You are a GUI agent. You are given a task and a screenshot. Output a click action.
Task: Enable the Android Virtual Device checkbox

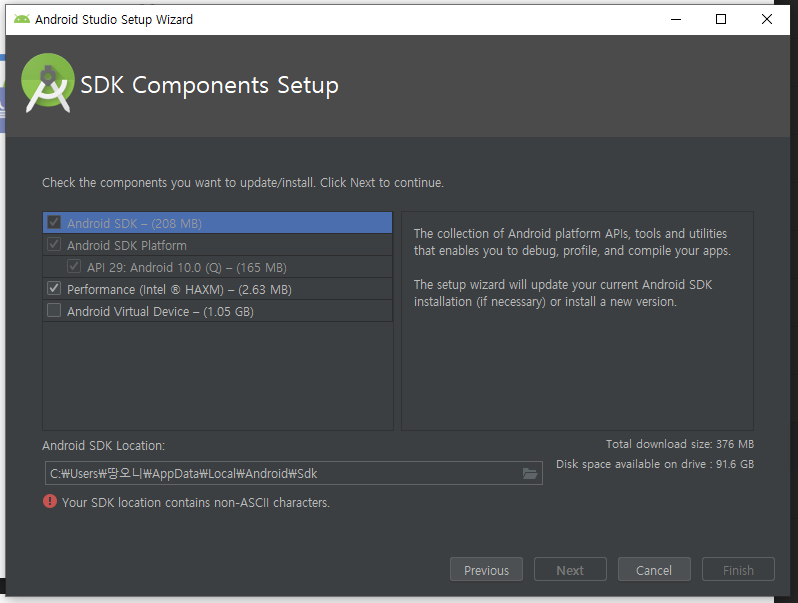pos(54,310)
